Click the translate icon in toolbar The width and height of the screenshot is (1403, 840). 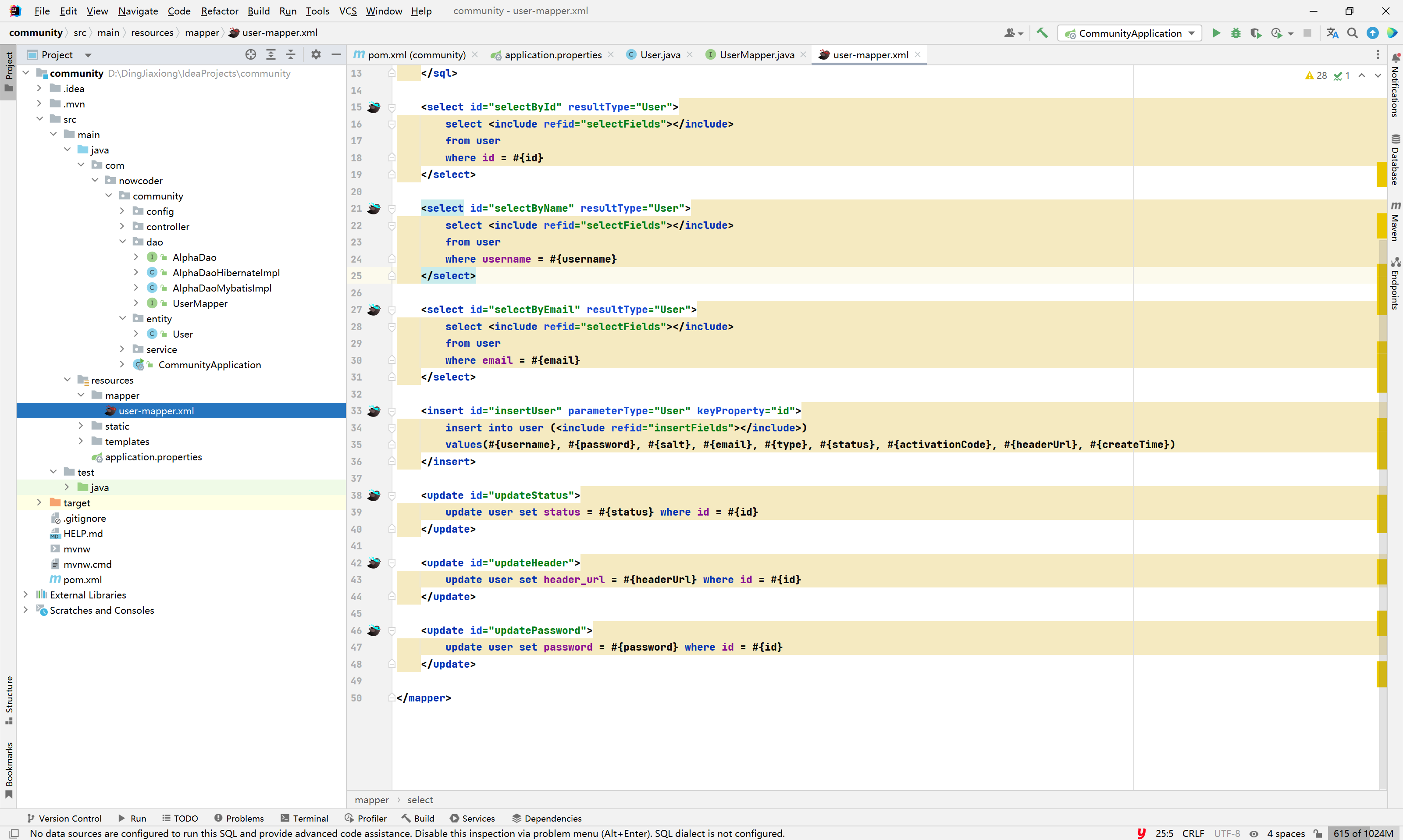click(1332, 33)
